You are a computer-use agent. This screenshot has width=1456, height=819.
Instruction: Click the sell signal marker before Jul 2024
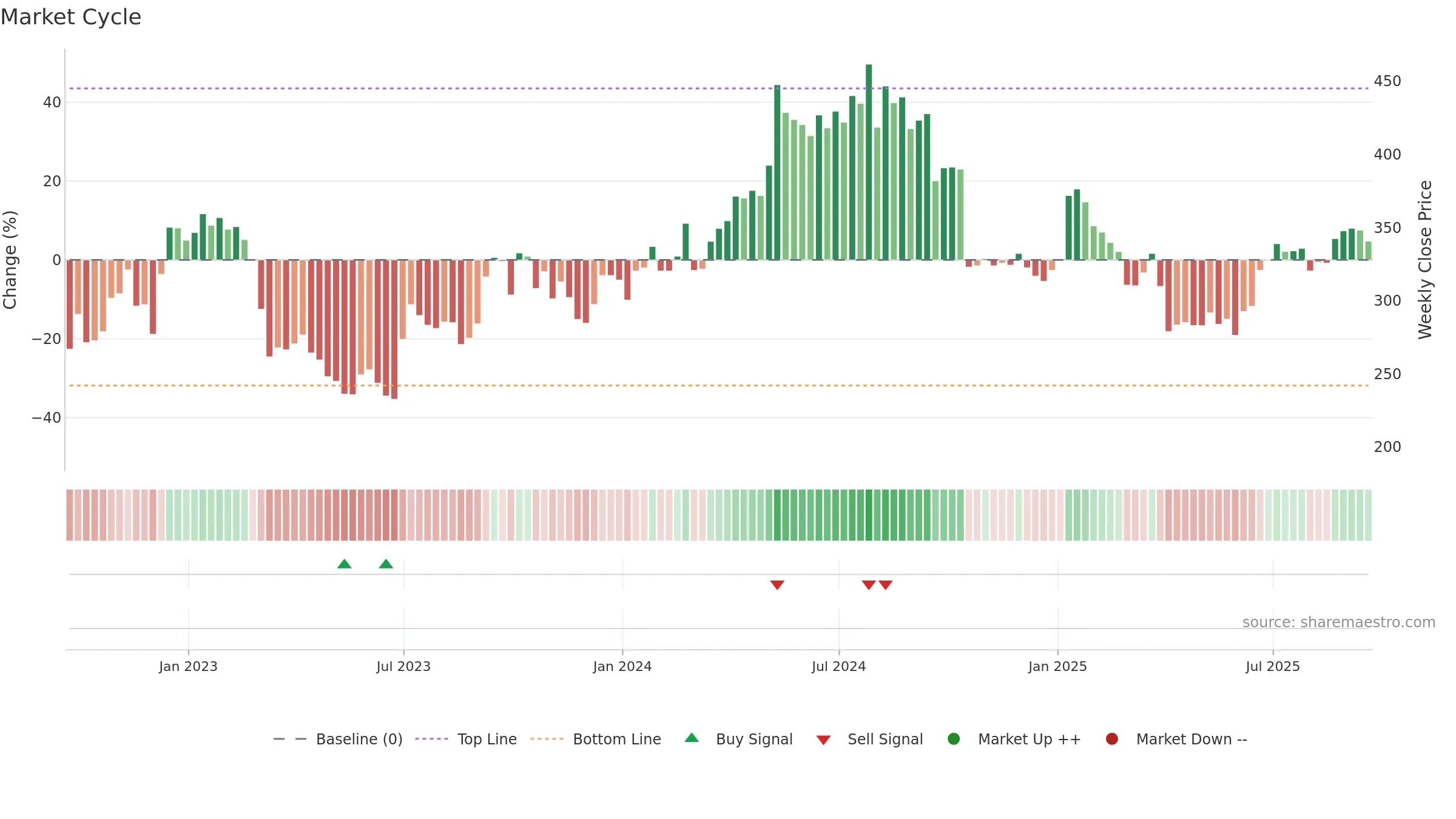coord(777,585)
